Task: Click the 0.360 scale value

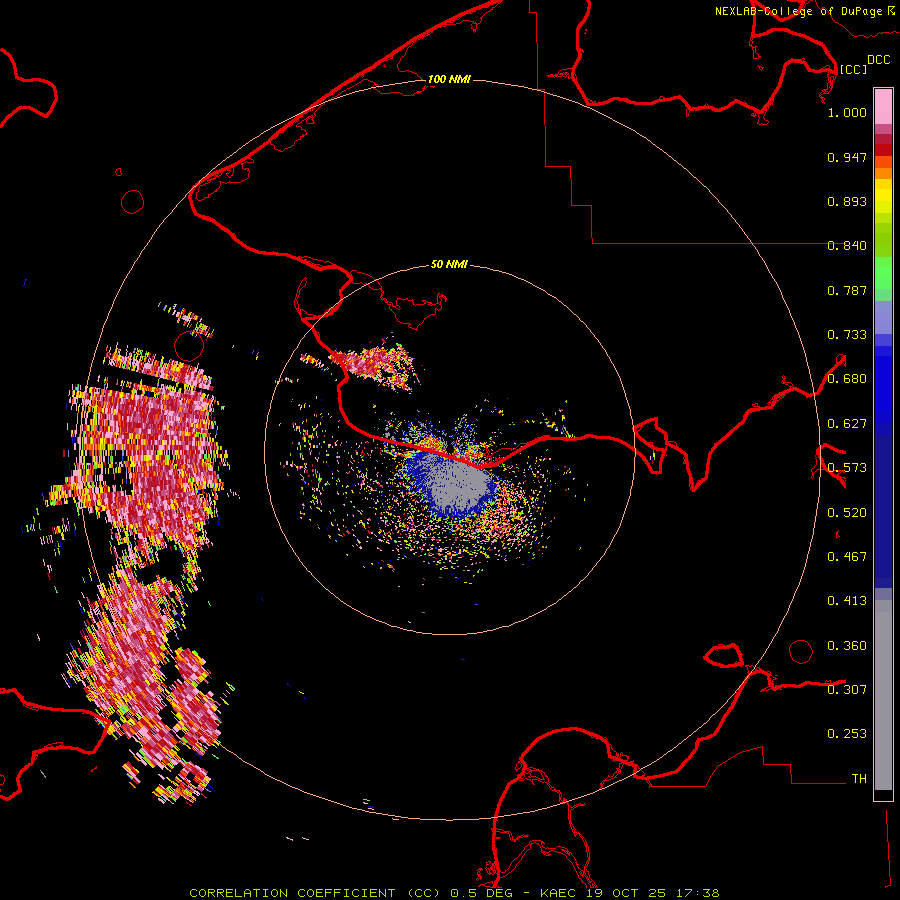Action: click(x=847, y=646)
